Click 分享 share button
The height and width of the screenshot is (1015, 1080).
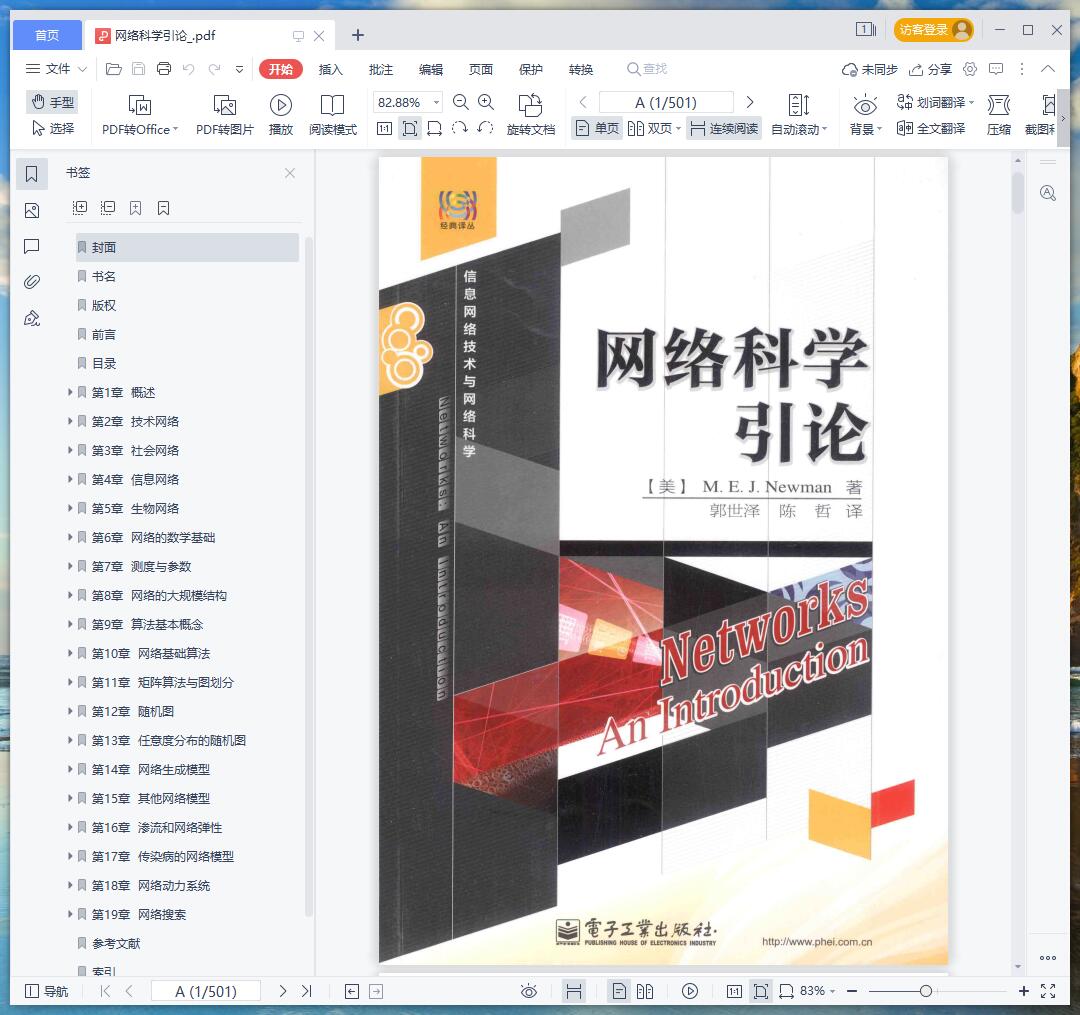click(931, 70)
